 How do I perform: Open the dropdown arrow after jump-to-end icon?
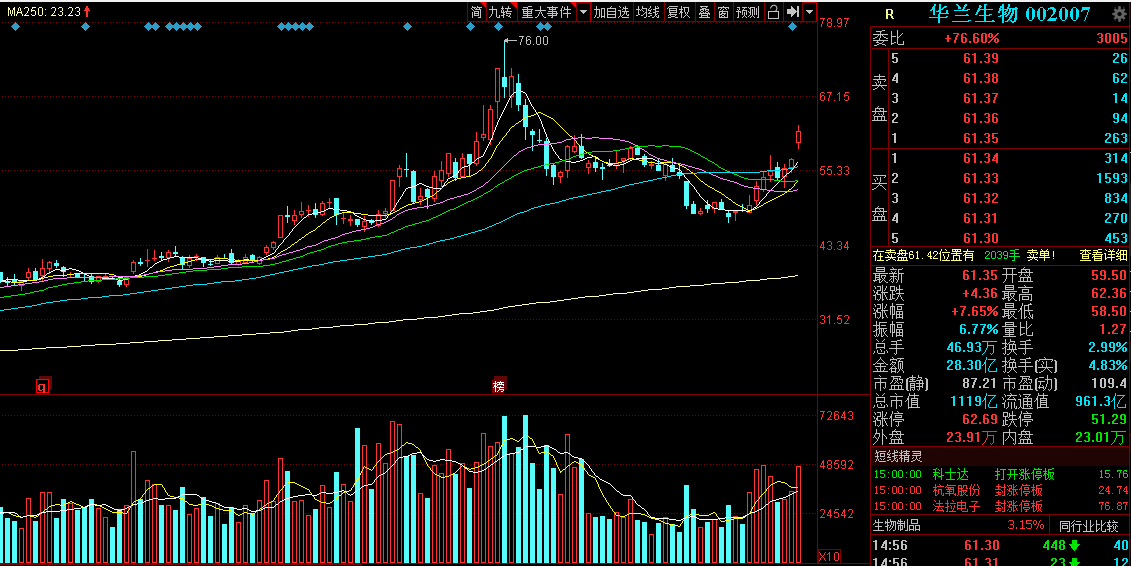809,12
